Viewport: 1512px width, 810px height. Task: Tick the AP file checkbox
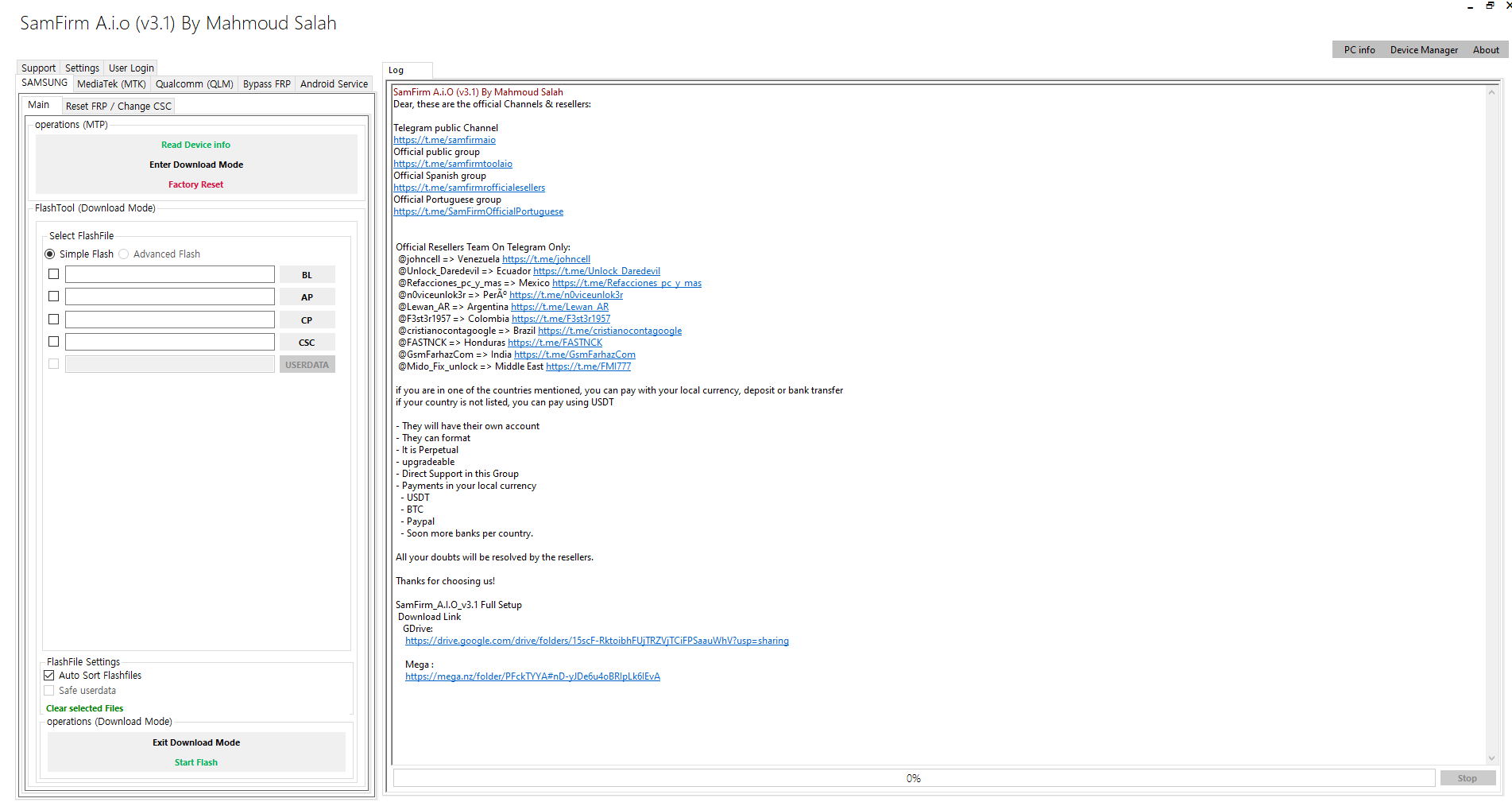tap(53, 296)
